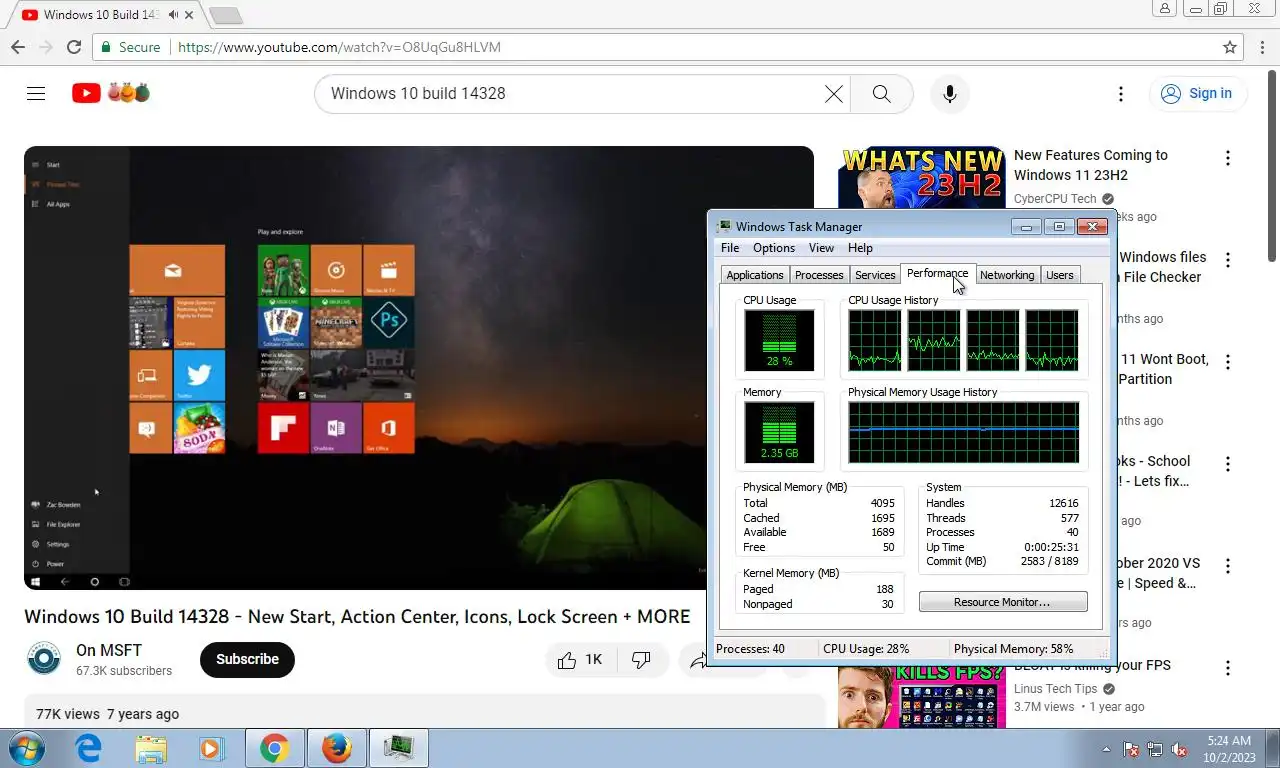
Task: Open 'New Features Coming to Windows 11 23H2' video
Action: (1090, 165)
